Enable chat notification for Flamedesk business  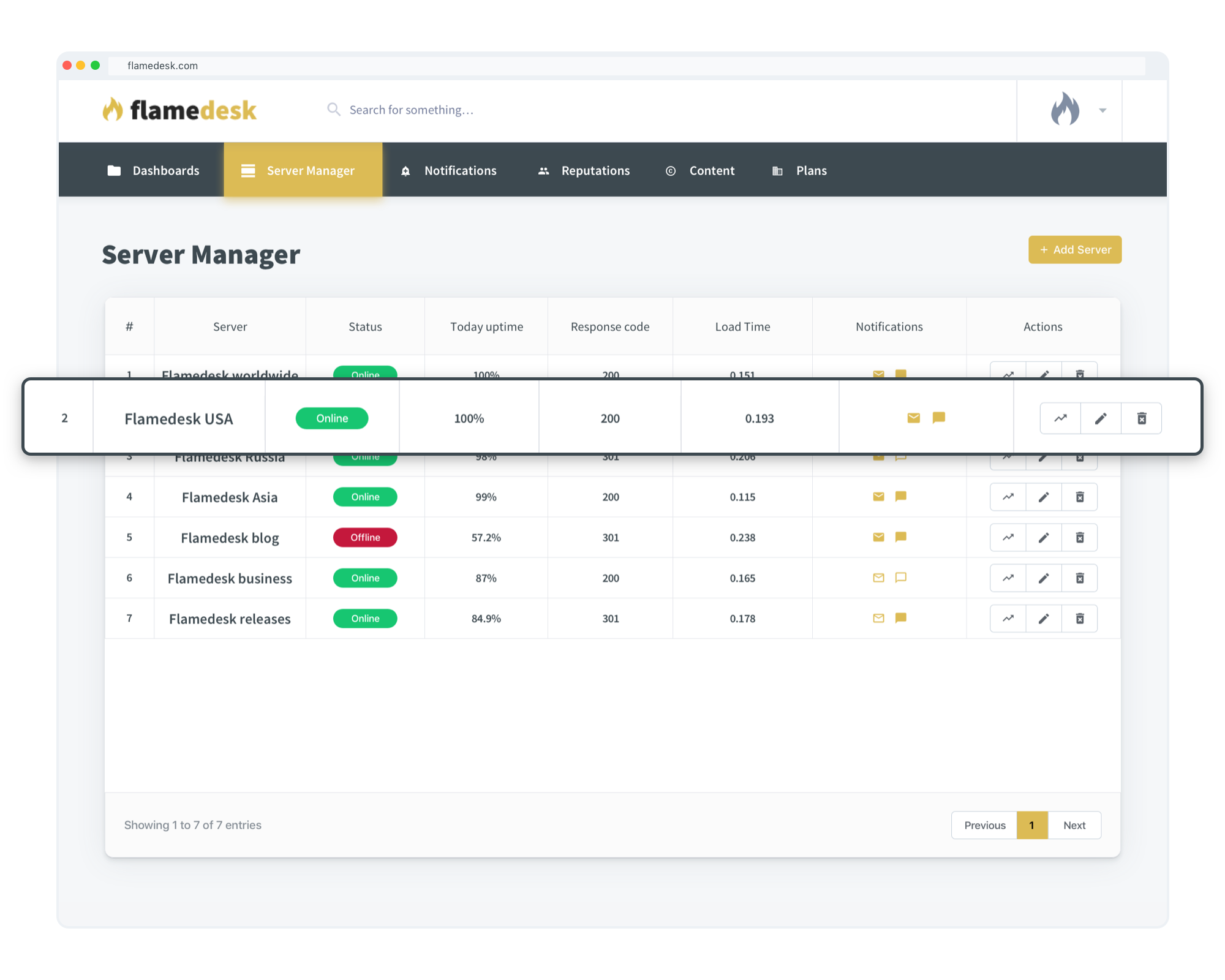coord(900,577)
